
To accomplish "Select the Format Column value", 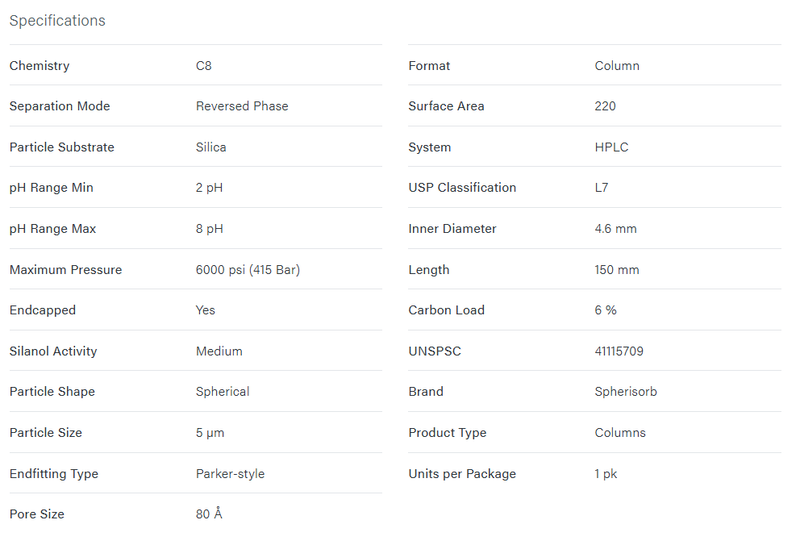I will 617,66.
